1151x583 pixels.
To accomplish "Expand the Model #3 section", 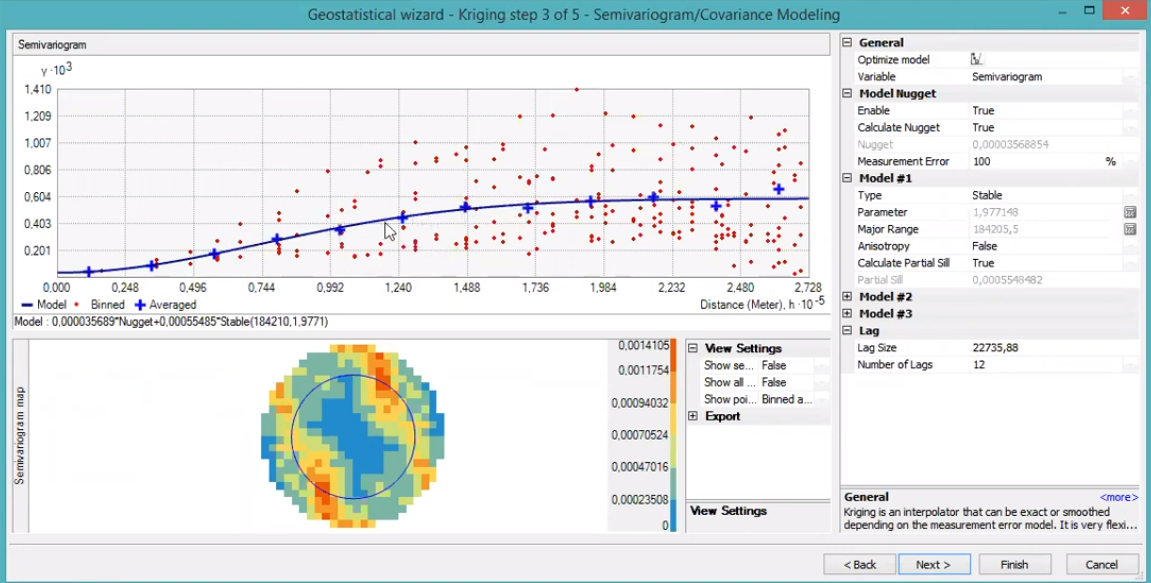I will point(848,314).
